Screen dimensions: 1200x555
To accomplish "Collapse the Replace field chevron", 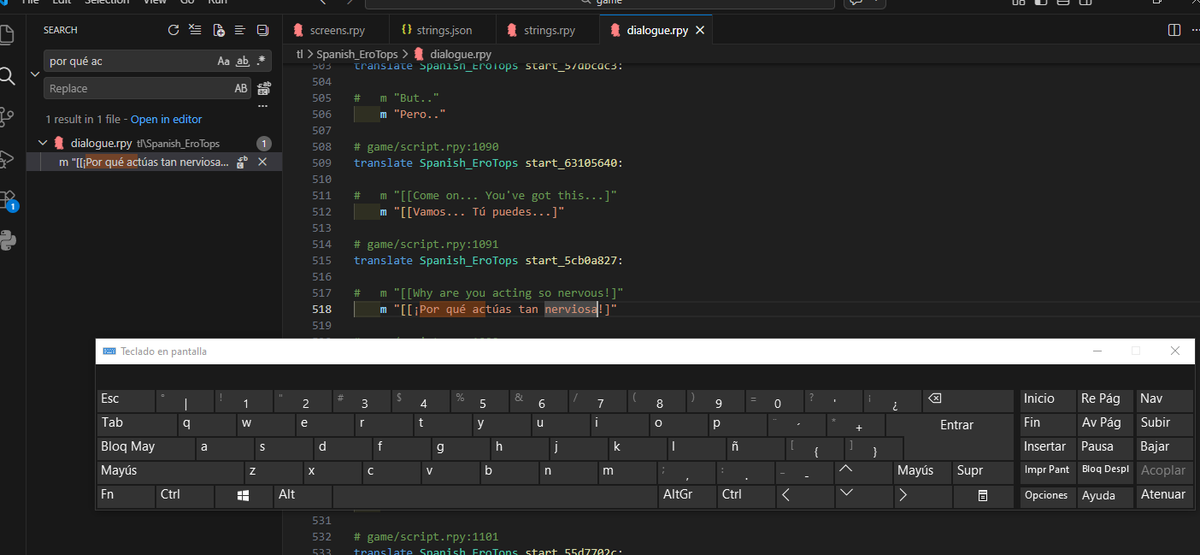I will (x=33, y=75).
